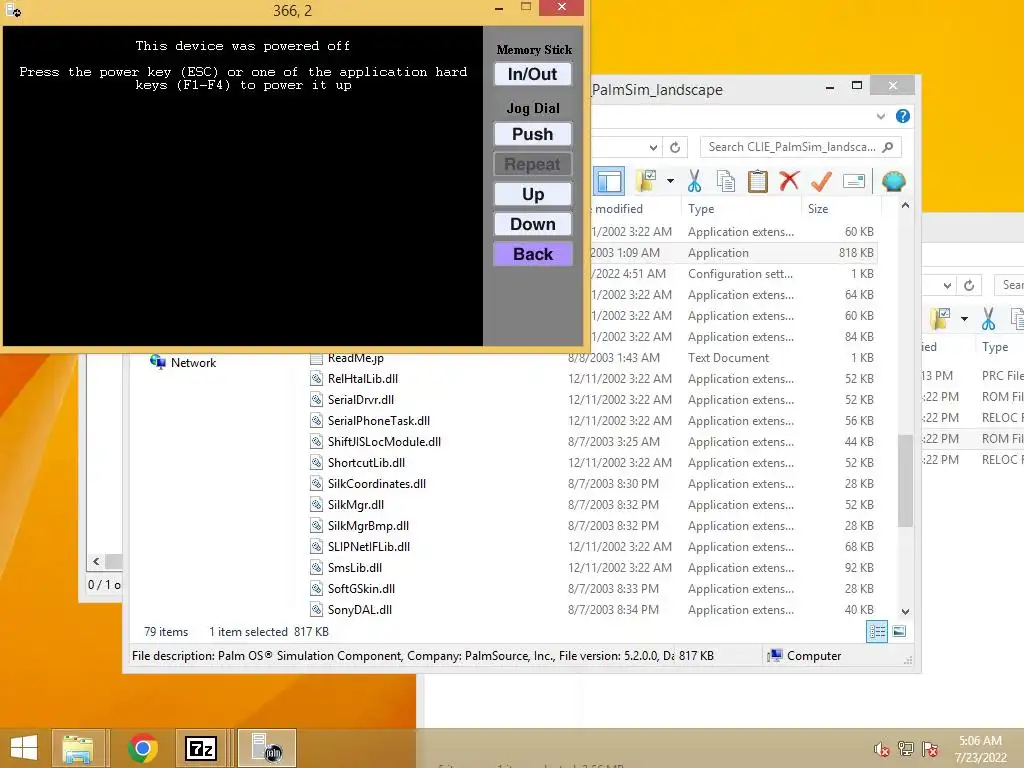Click the search magnifier icon
Image resolution: width=1024 pixels, height=768 pixels.
click(x=888, y=147)
